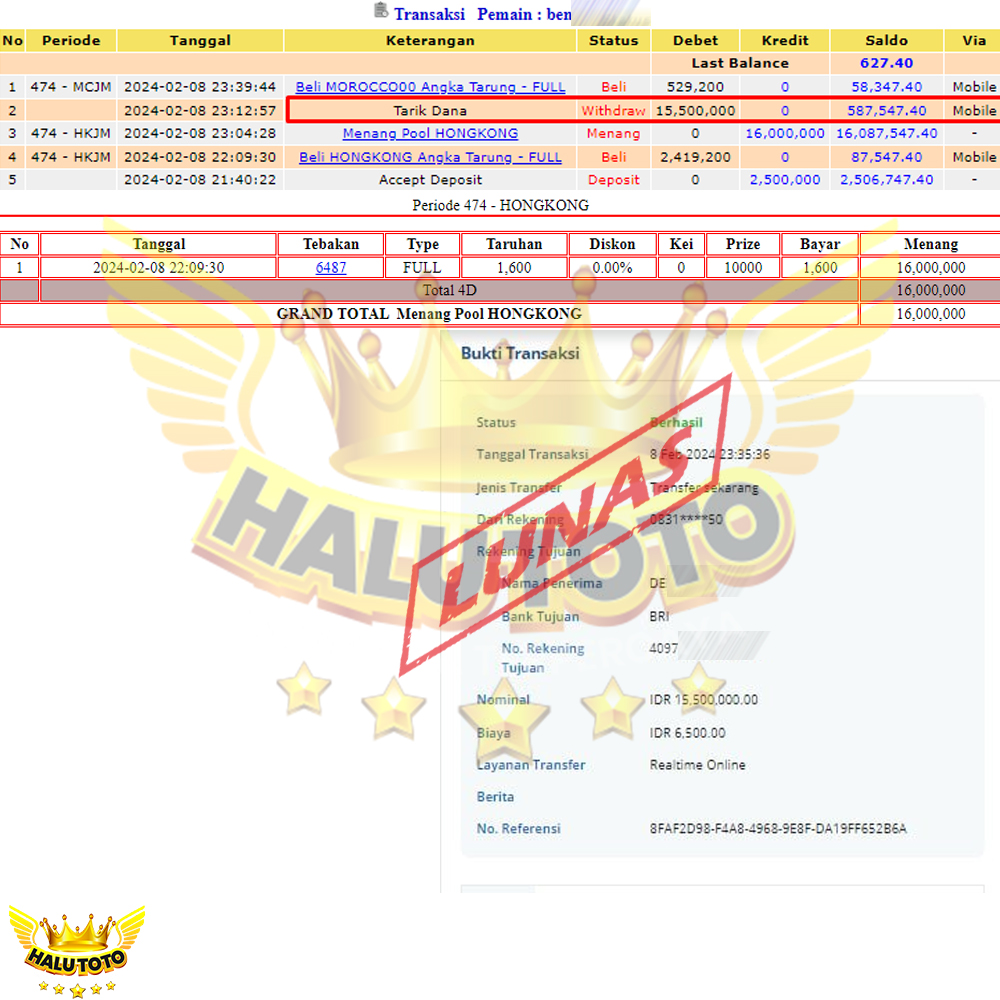Click the row of stars beneath the small HALUTOTO logo
1000x1000 pixels.
(x=77, y=988)
